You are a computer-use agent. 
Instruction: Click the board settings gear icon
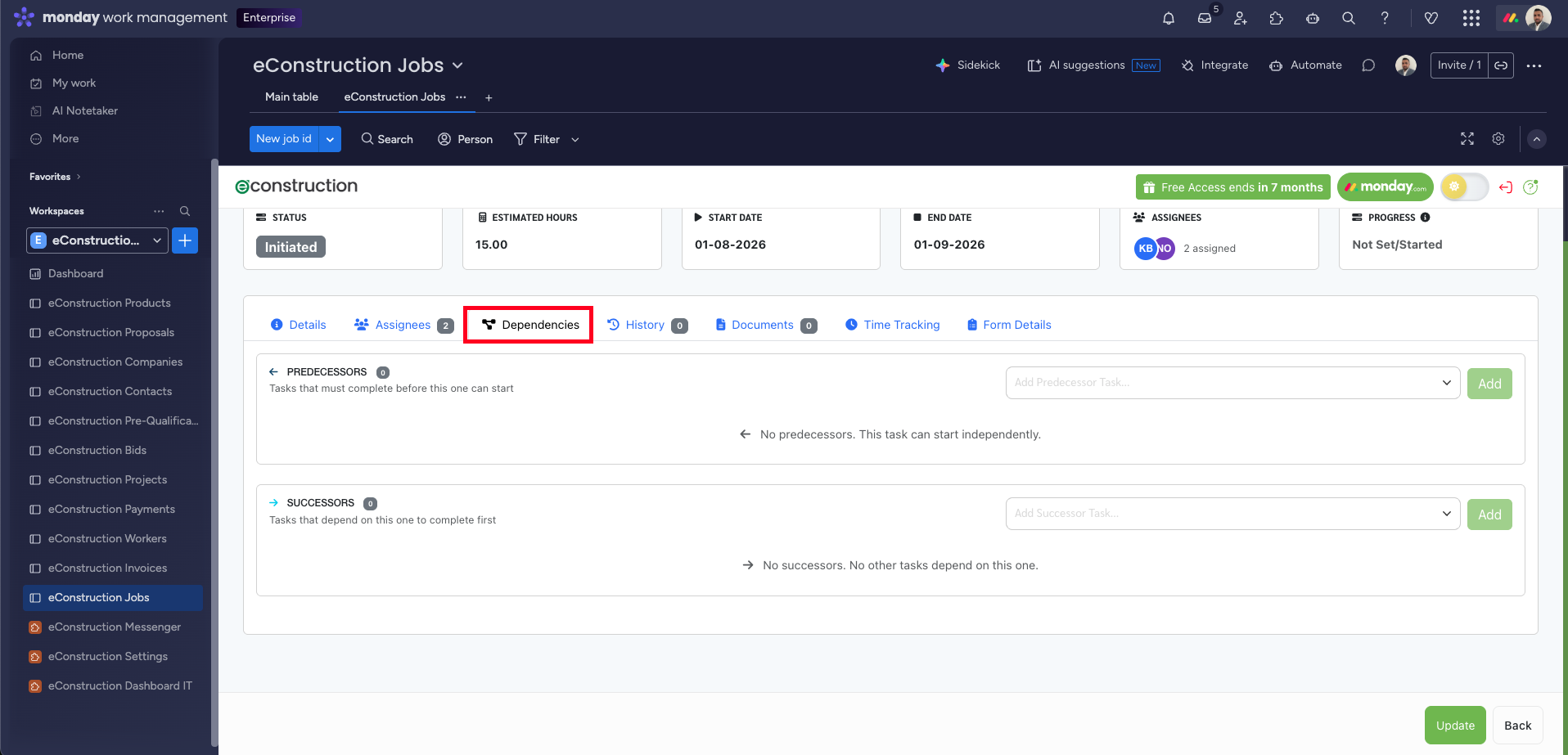coord(1498,139)
